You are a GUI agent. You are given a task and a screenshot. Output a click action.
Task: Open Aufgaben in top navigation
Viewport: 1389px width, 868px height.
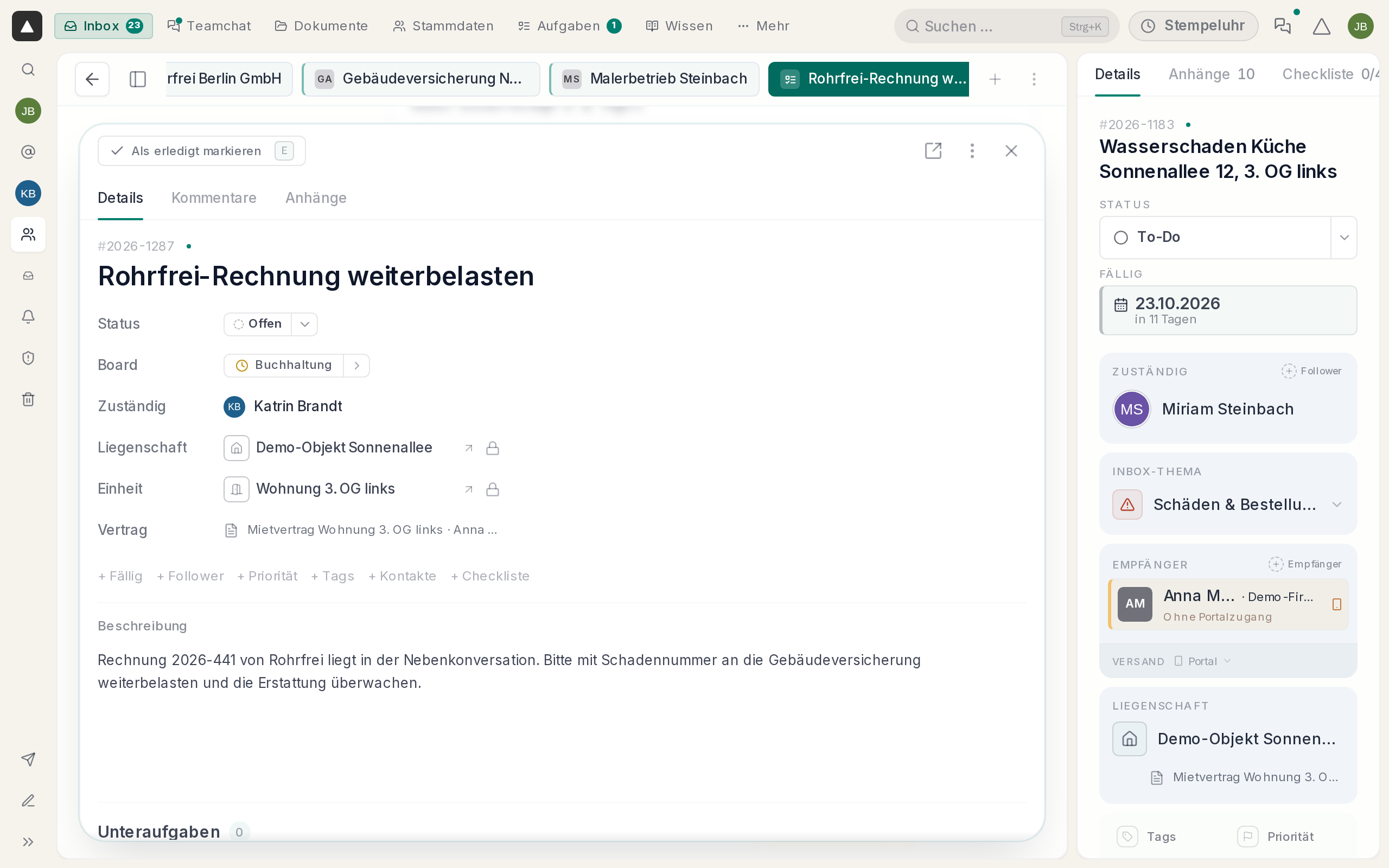[x=569, y=26]
